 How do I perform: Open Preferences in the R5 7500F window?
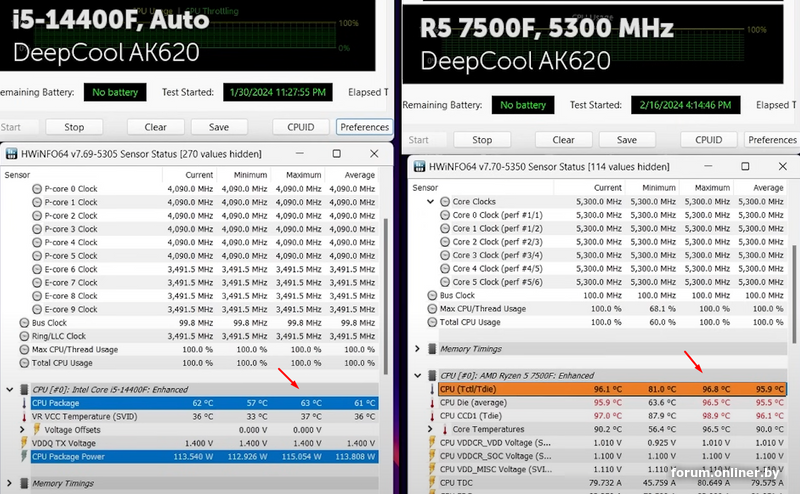point(772,140)
